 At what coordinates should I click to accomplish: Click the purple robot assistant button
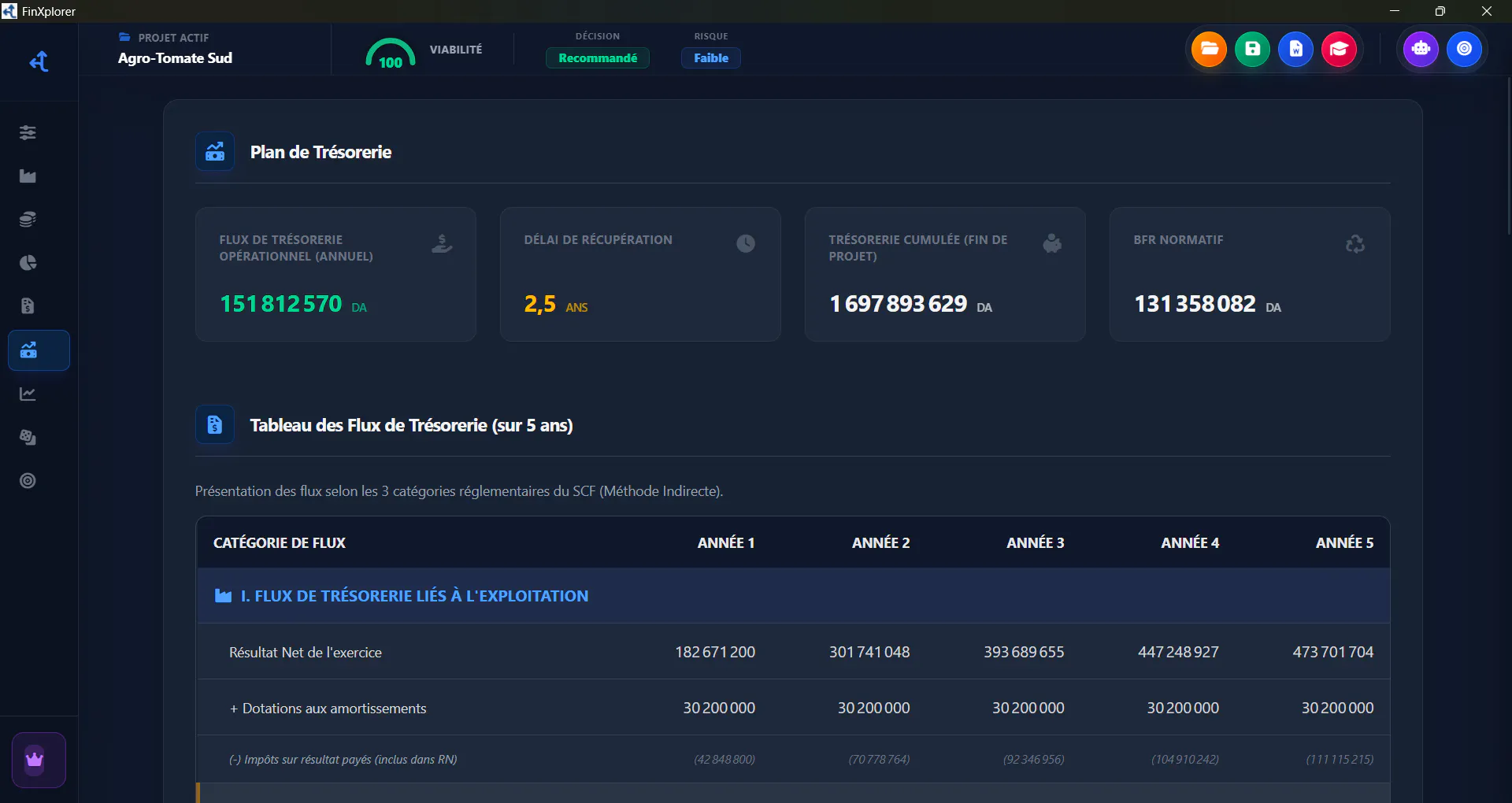(x=1421, y=49)
